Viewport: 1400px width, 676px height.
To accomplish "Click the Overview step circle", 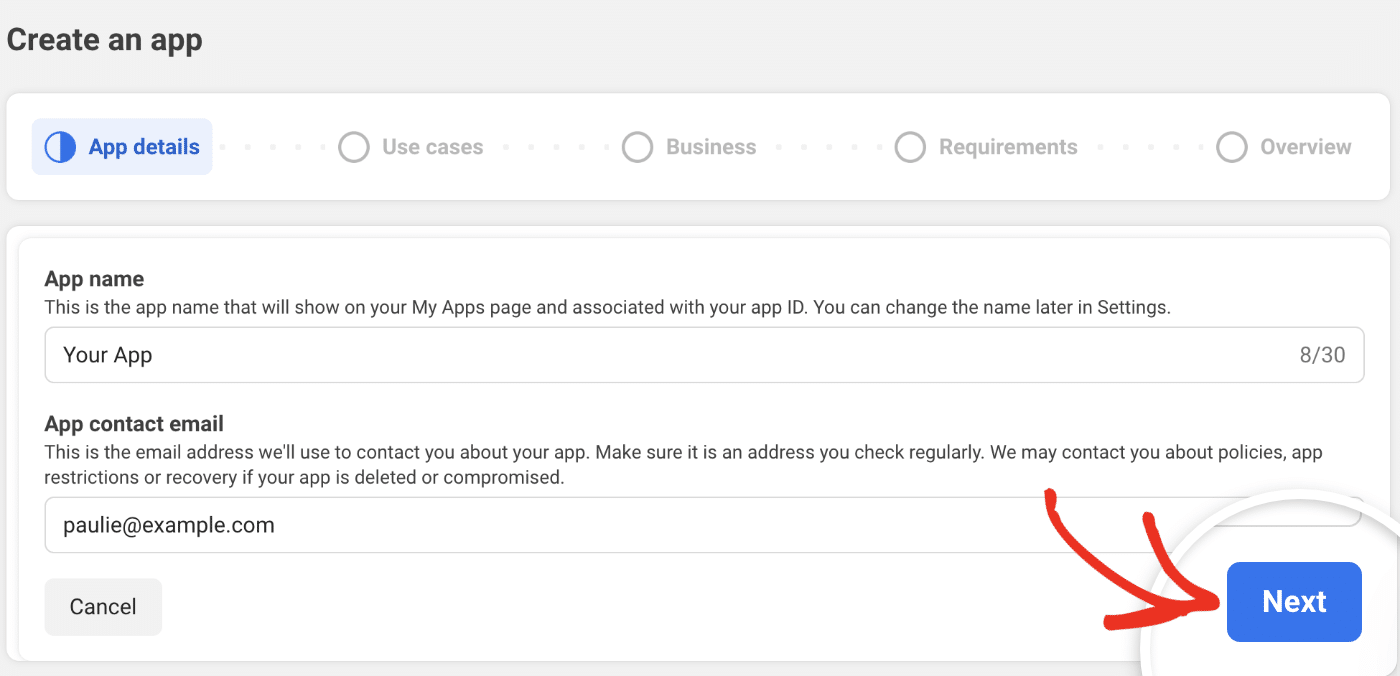I will pyautogui.click(x=1231, y=146).
